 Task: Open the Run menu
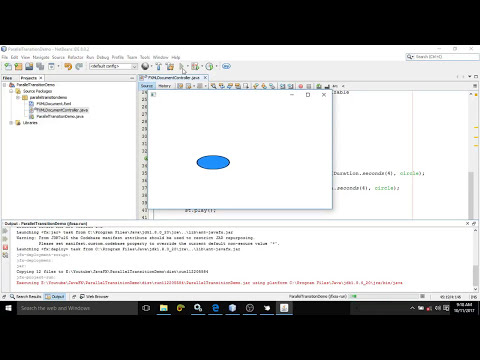pyautogui.click(x=90, y=57)
